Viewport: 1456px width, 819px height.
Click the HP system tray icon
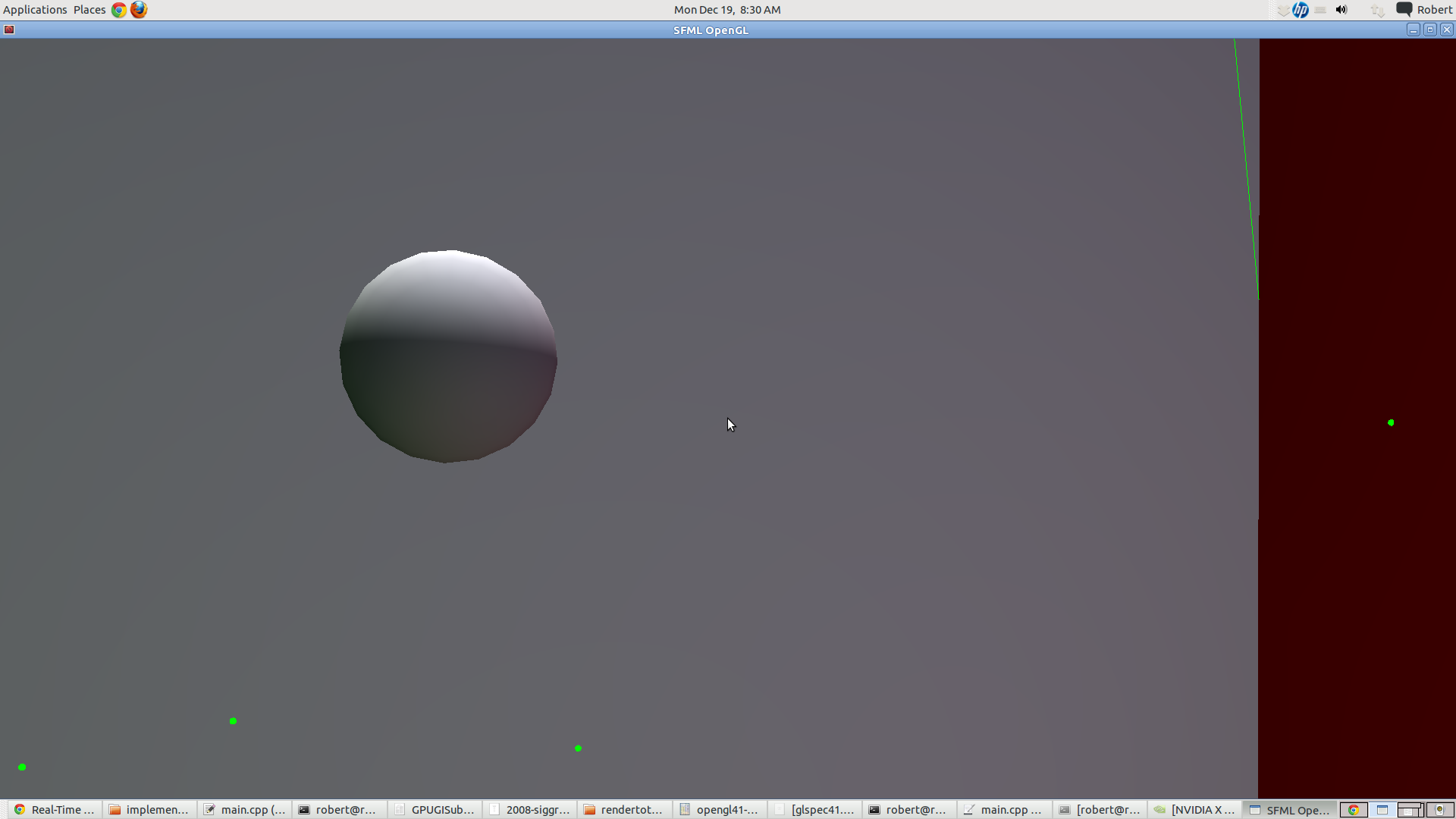(x=1300, y=9)
